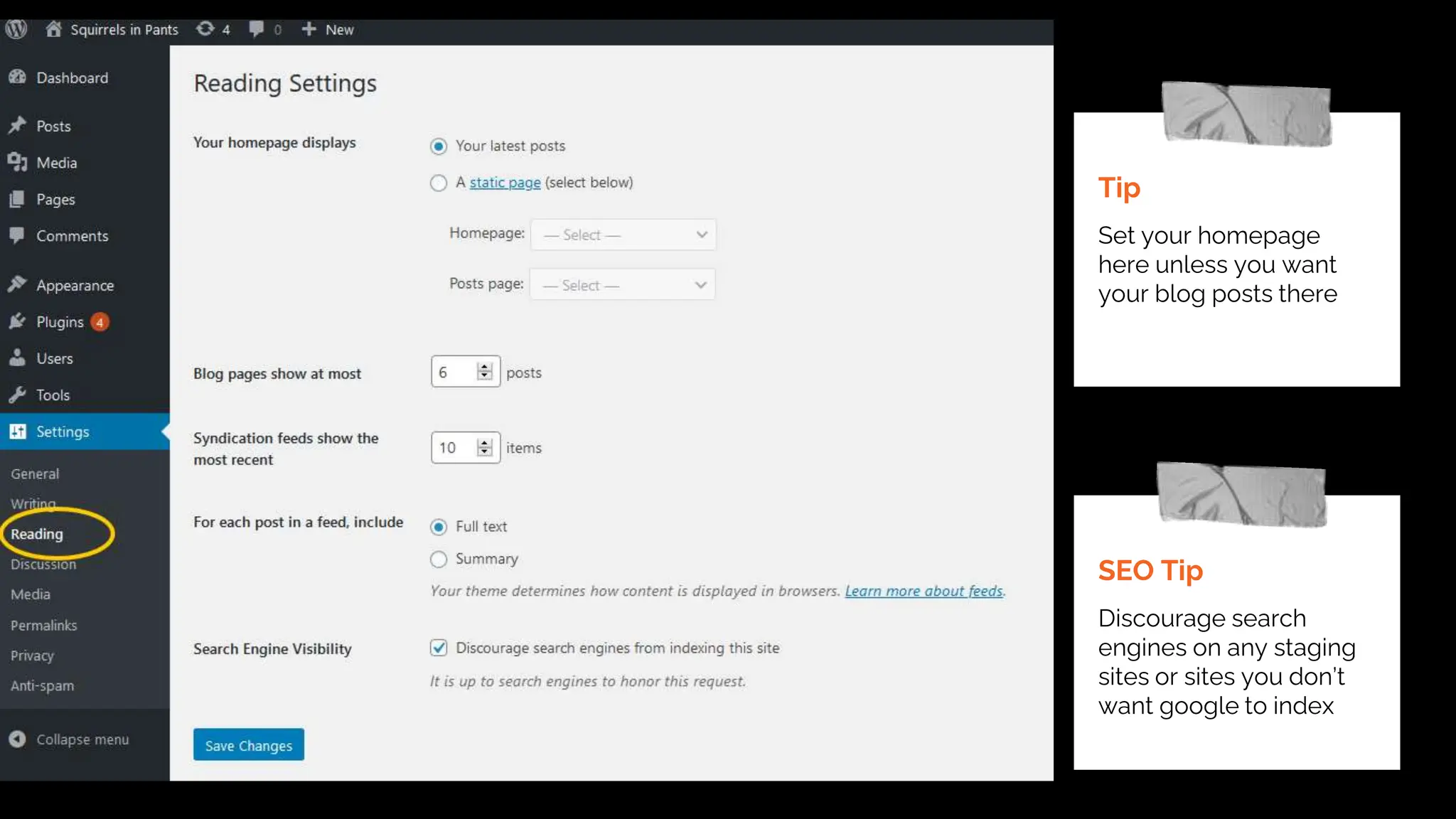The width and height of the screenshot is (1456, 819).
Task: Open the Posts page select dropdown
Action: click(622, 285)
